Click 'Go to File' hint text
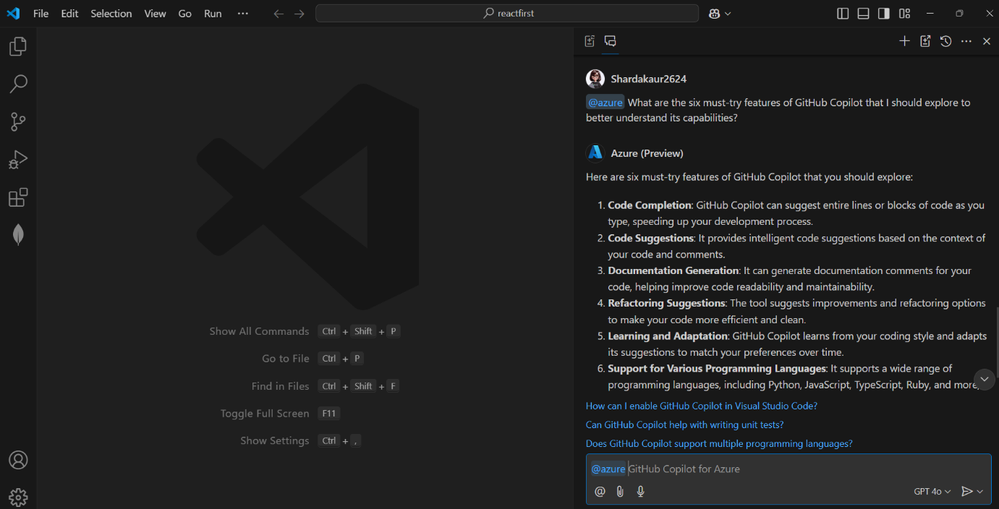Image resolution: width=999 pixels, height=509 pixels. [285, 359]
